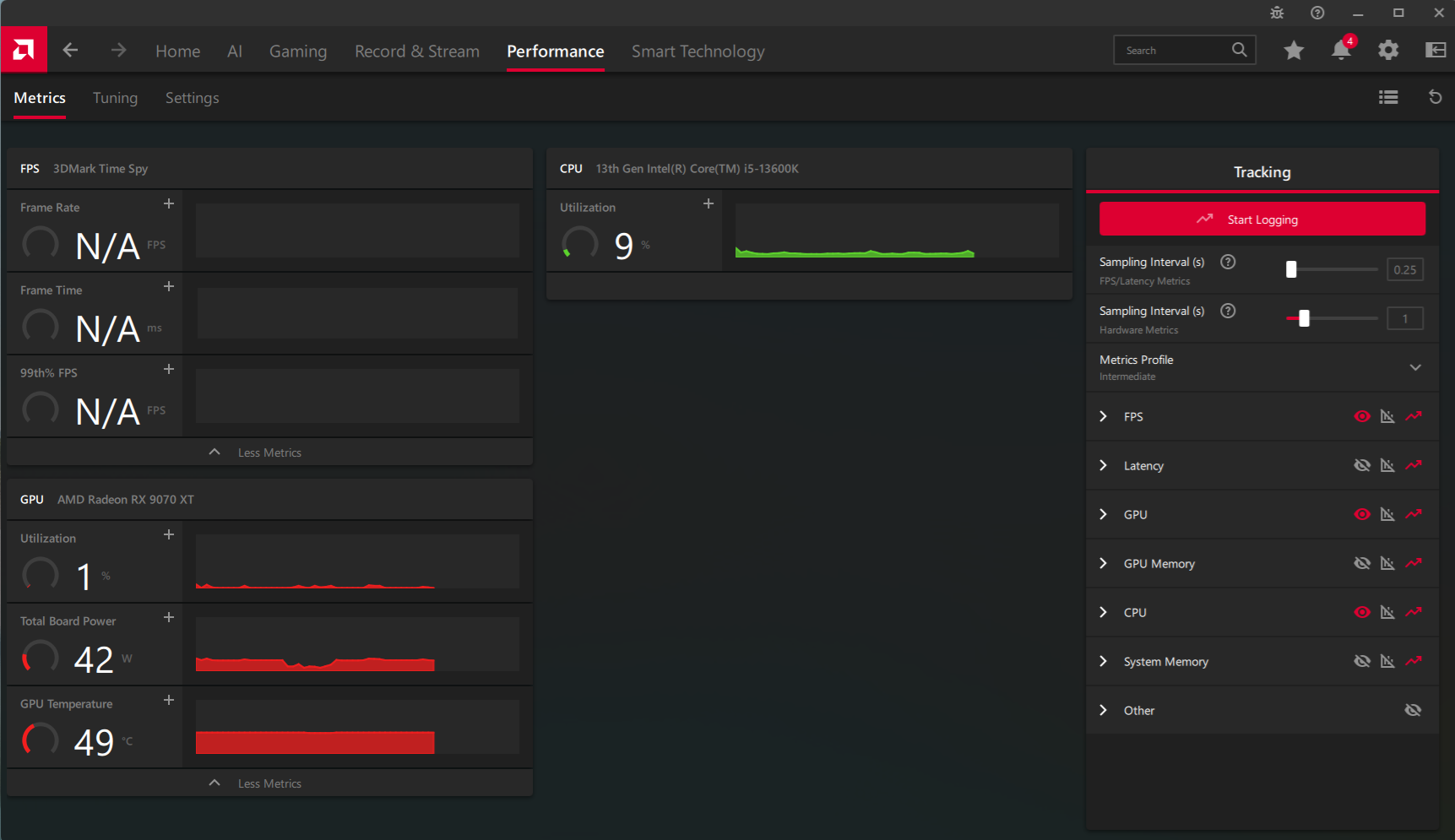Screen dimensions: 1455x840
Task: Add GPU Temperature with plus icon
Action: pyautogui.click(x=169, y=700)
